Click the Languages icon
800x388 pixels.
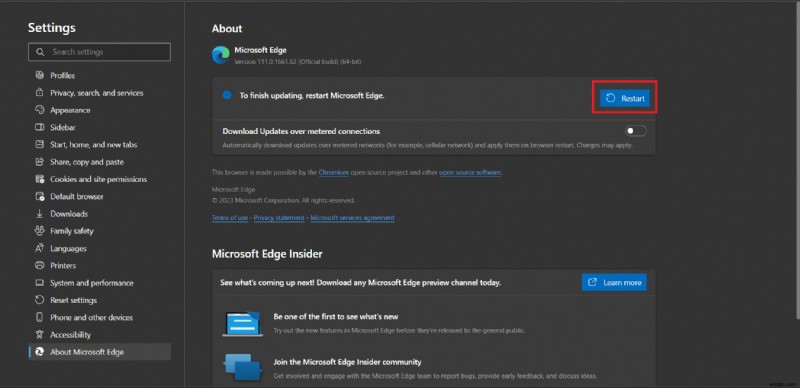click(x=40, y=248)
